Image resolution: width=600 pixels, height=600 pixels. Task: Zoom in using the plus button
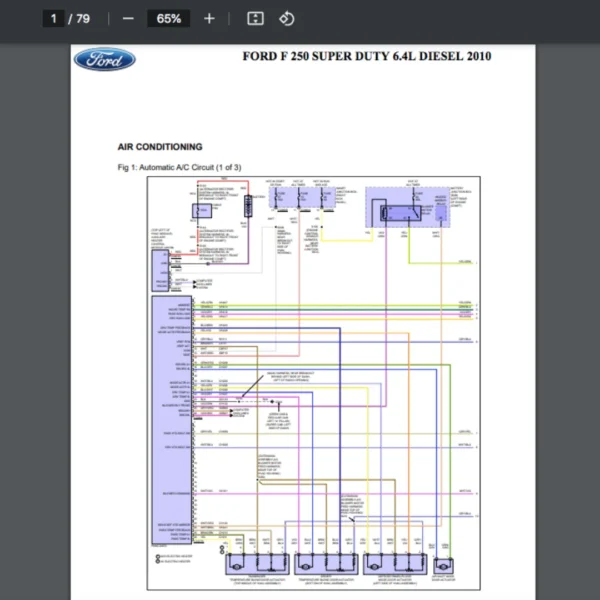click(x=209, y=18)
